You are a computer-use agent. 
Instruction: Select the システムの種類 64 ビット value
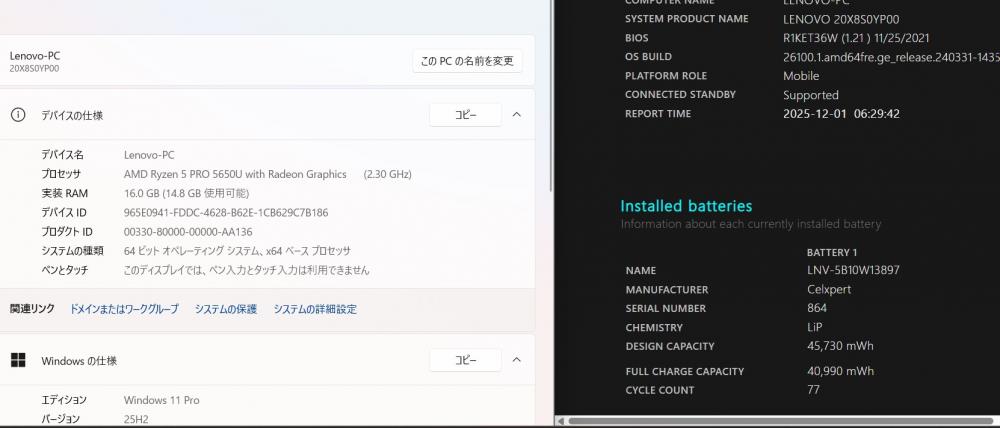(x=237, y=251)
